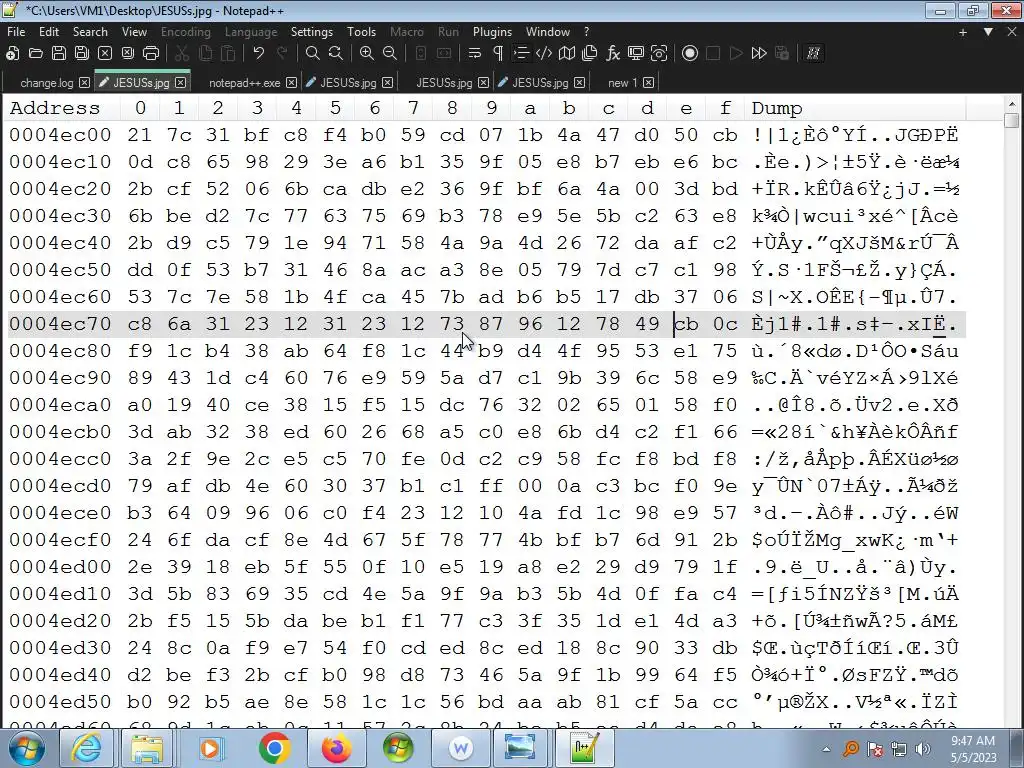The width and height of the screenshot is (1024, 768).
Task: Show hidden tray icons arrow
Action: pos(826,749)
